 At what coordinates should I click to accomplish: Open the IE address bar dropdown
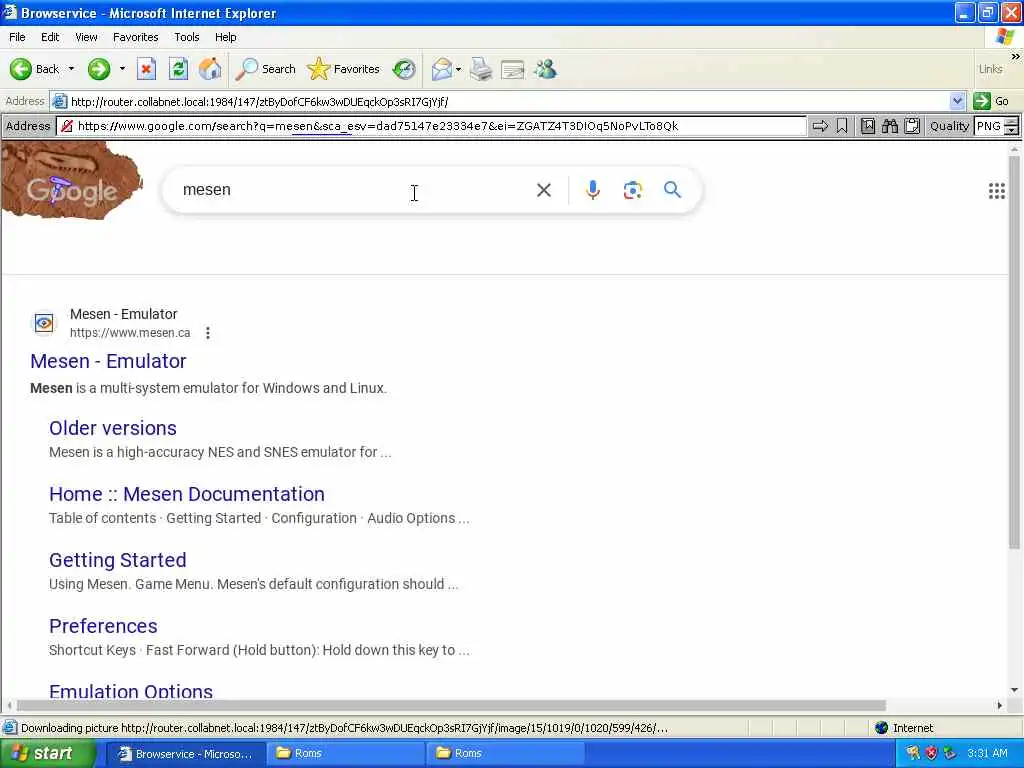pos(957,101)
